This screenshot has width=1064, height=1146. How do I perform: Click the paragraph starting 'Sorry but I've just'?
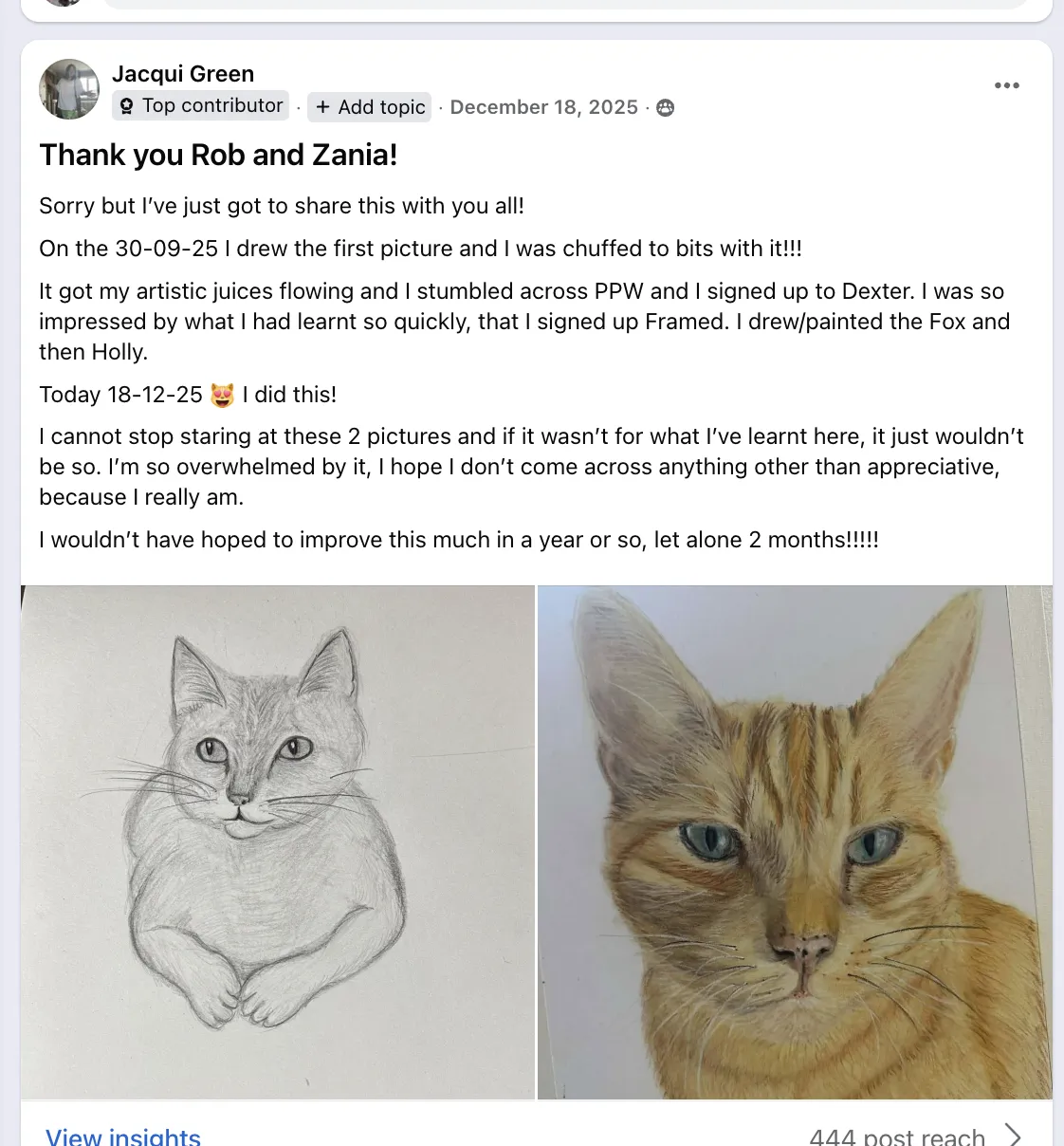(282, 206)
